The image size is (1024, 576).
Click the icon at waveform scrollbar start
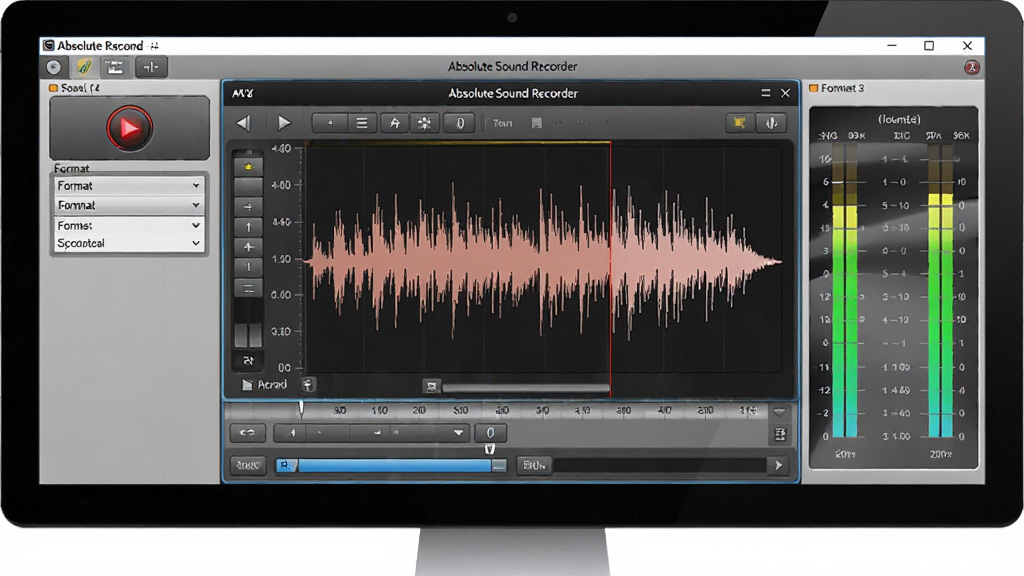(x=431, y=387)
